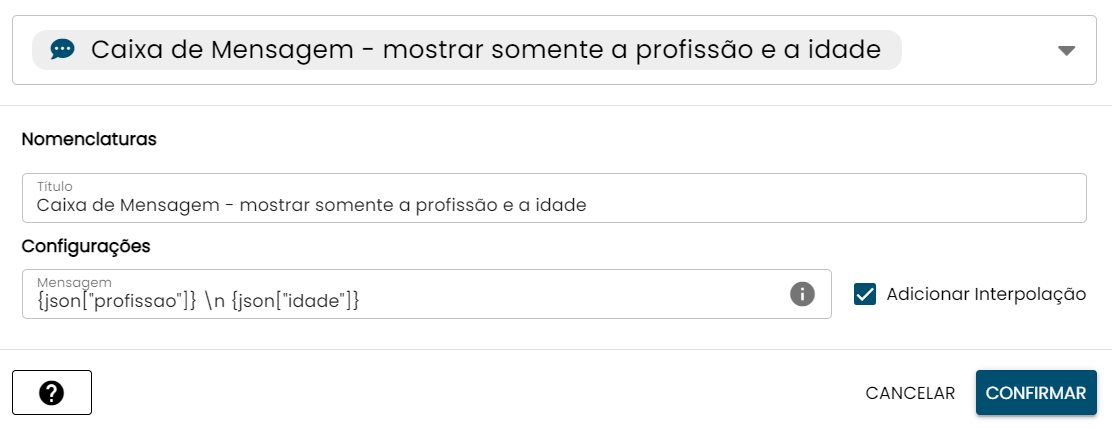Click the small "Título" field label
This screenshot has width=1112, height=429.
tap(54, 186)
